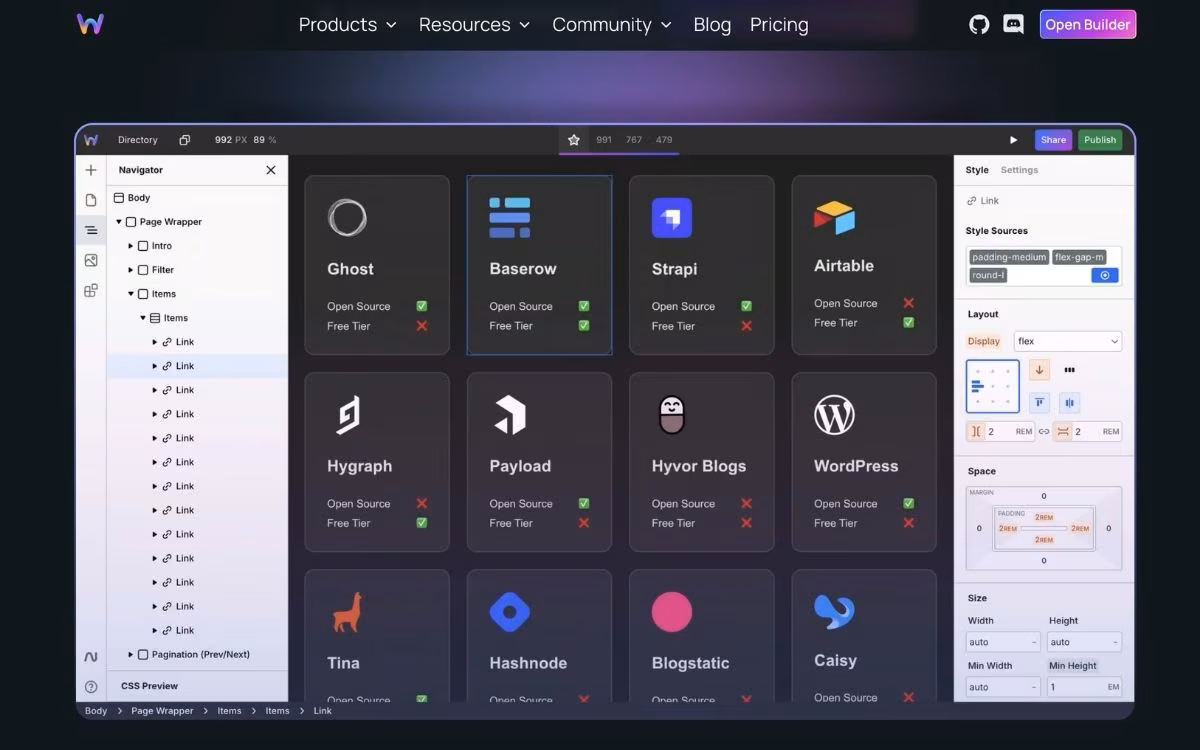The image size is (1200, 750).
Task: Switch to the Style tab
Action: coord(977,170)
